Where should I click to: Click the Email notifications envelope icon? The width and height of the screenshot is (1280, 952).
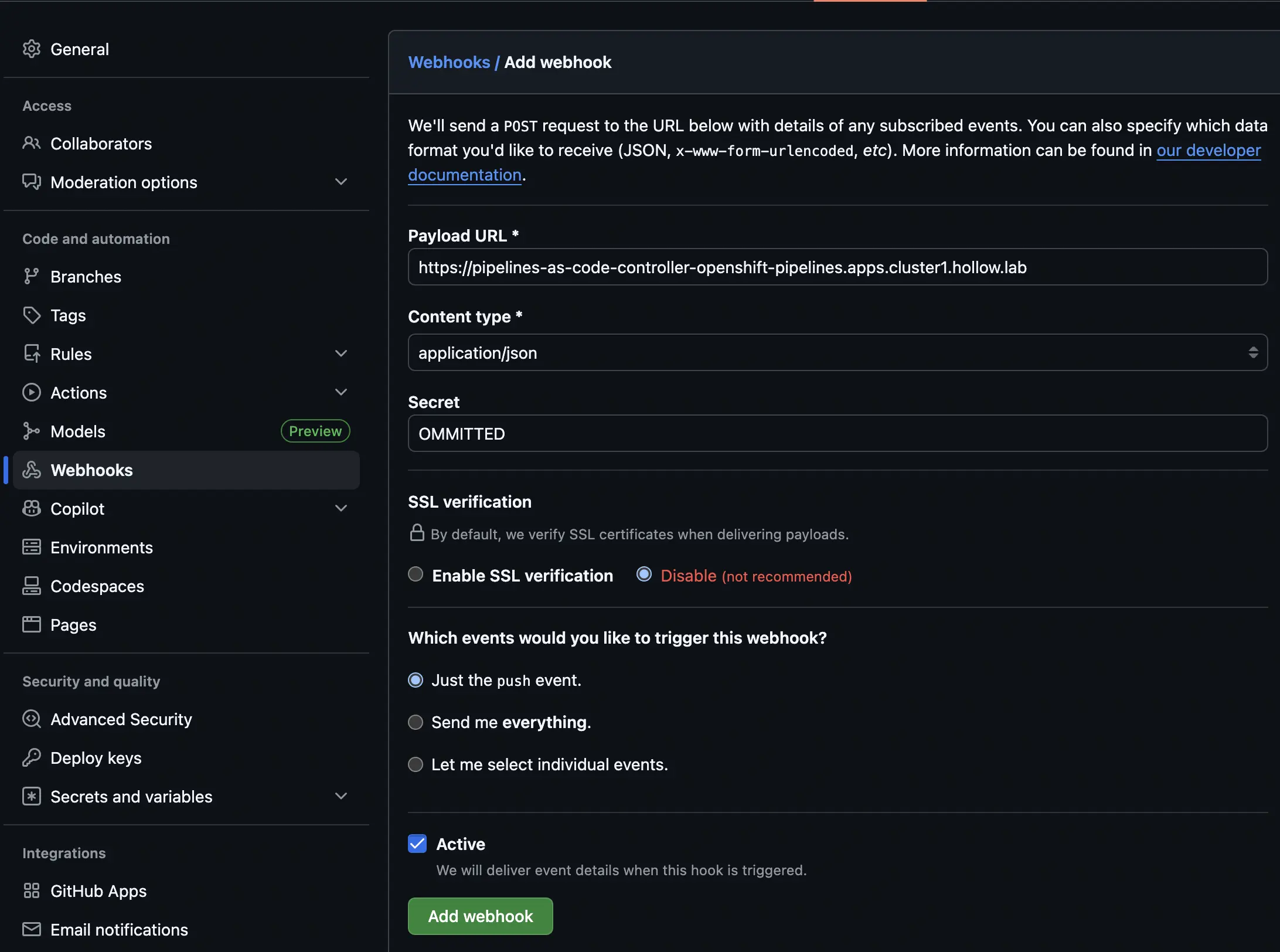coord(32,929)
